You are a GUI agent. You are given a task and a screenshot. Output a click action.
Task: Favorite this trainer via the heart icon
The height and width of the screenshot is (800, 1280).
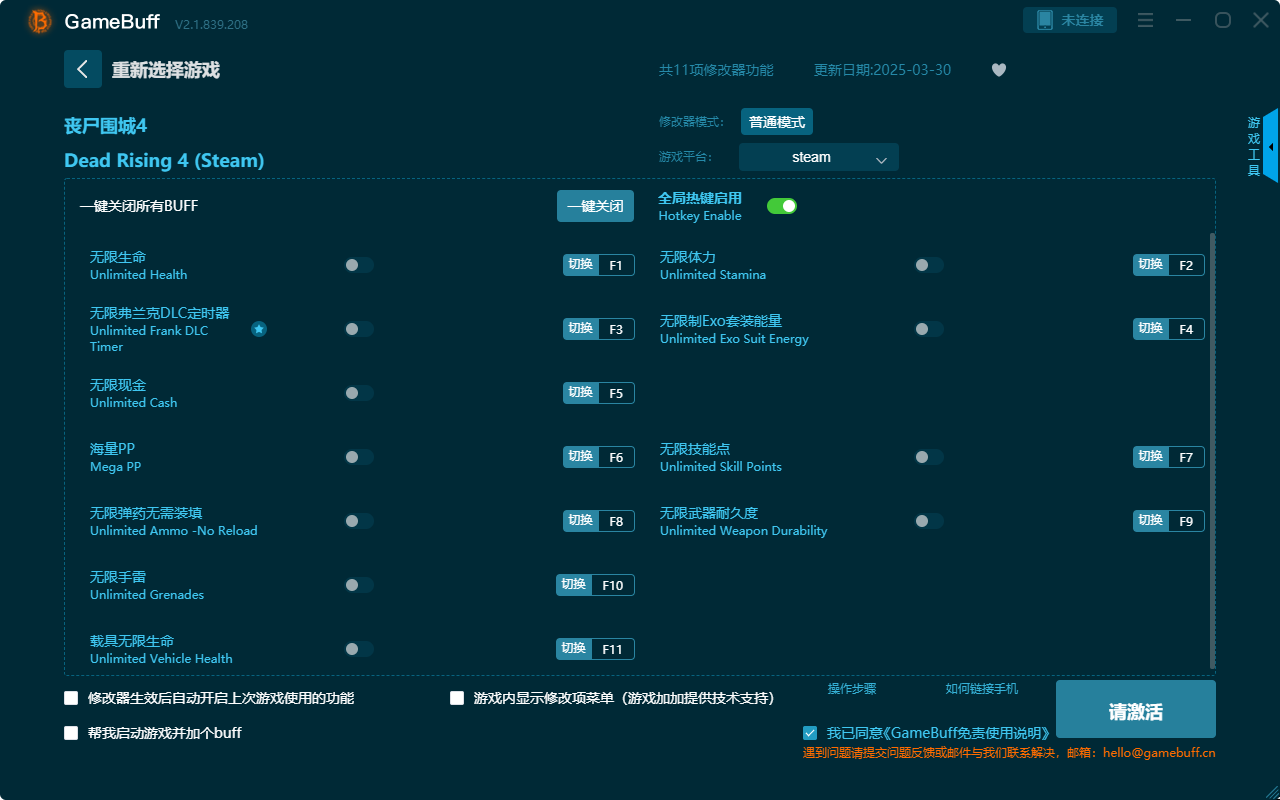(x=998, y=70)
